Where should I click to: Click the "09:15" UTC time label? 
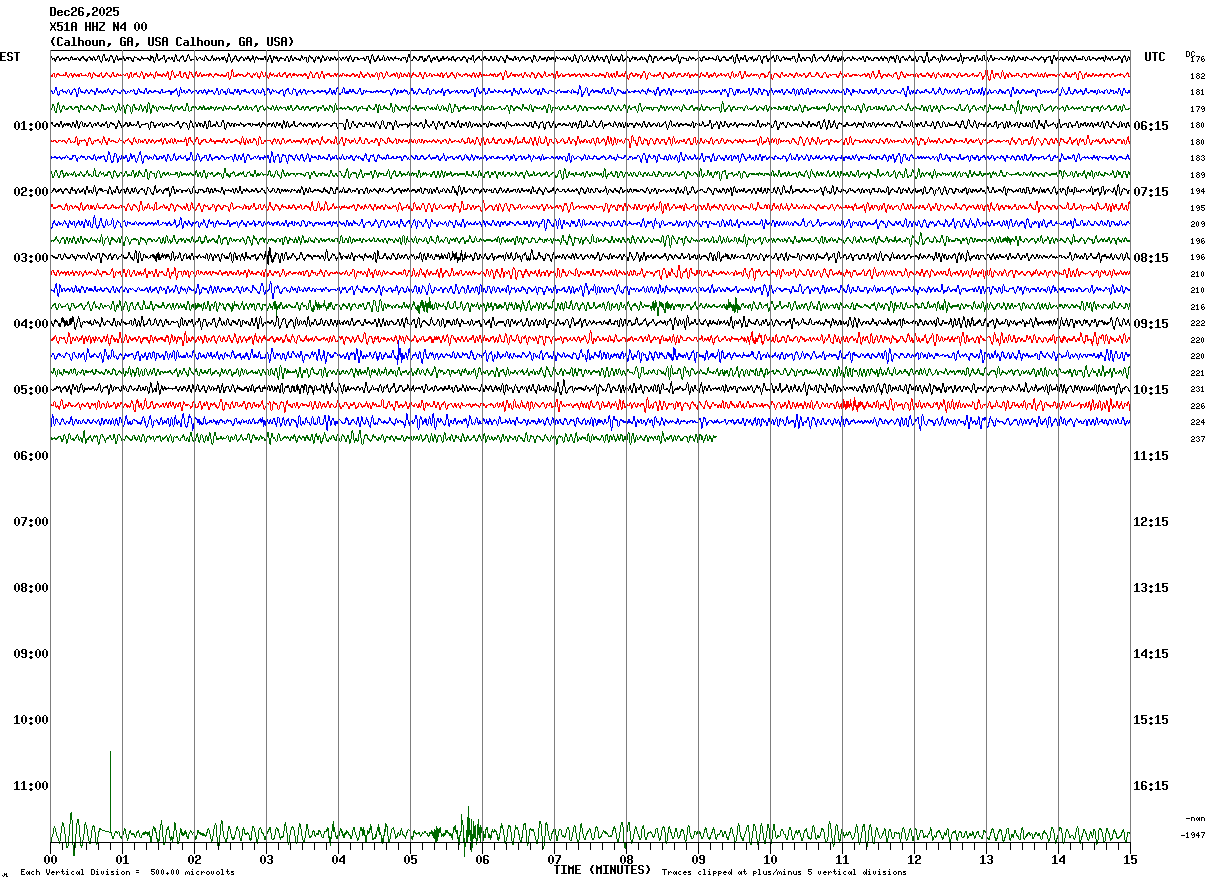pos(1151,324)
